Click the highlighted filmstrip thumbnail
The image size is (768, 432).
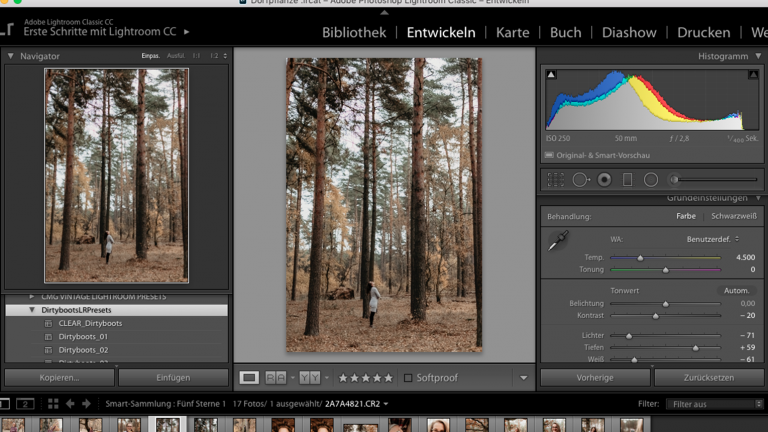click(x=168, y=424)
